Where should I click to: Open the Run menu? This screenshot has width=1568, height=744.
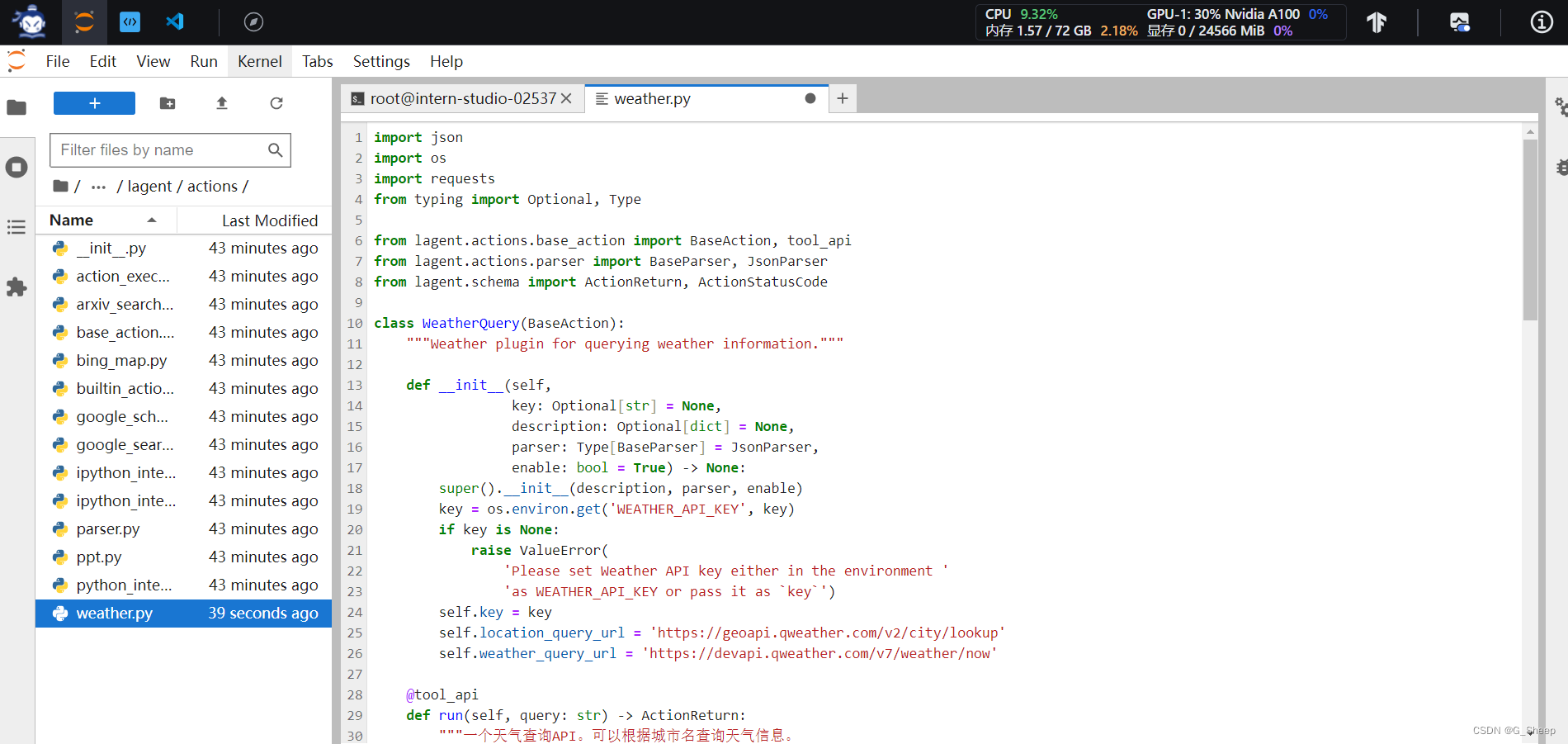[204, 62]
